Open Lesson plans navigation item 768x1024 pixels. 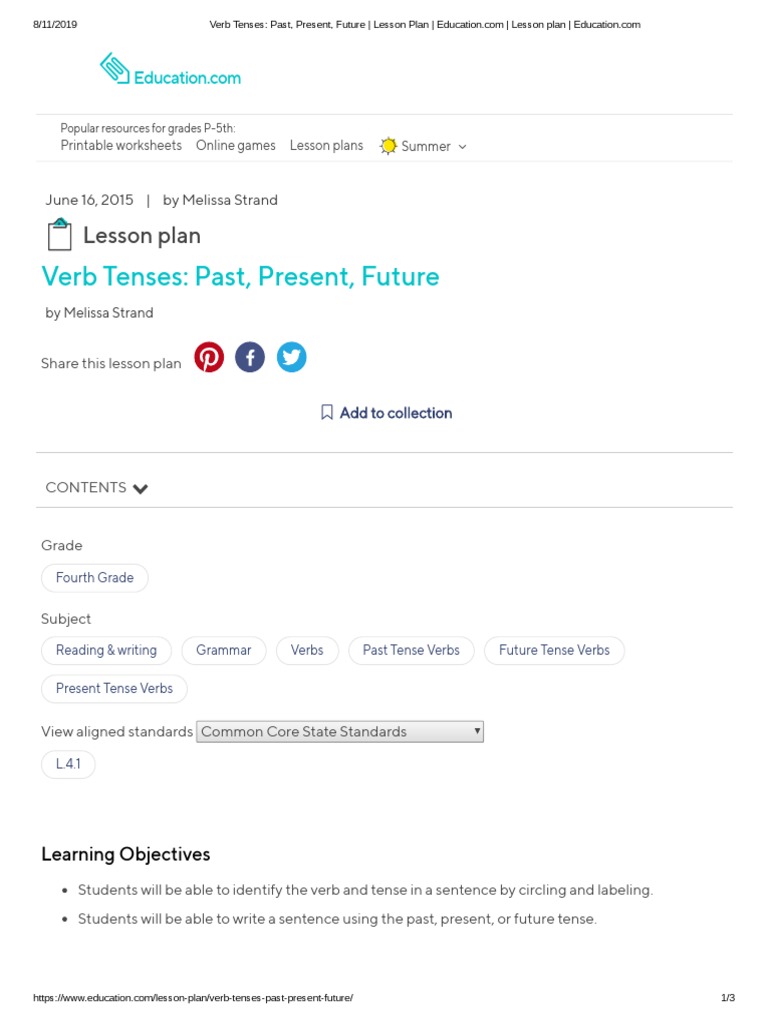(326, 145)
